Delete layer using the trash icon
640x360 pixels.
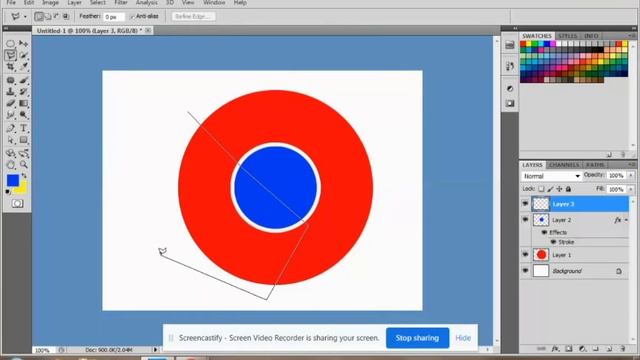tap(622, 349)
